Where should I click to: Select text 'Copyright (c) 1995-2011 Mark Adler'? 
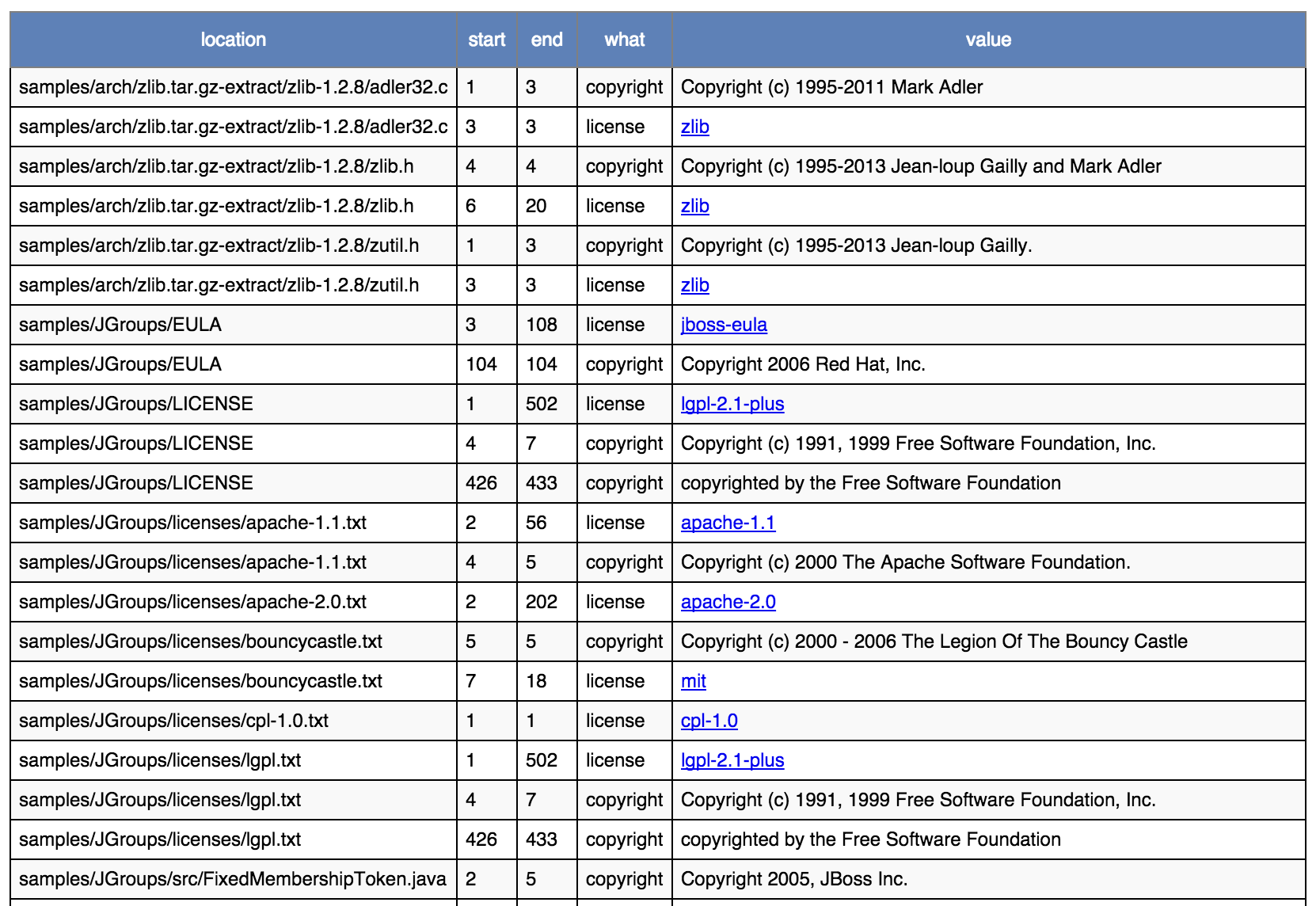click(831, 87)
